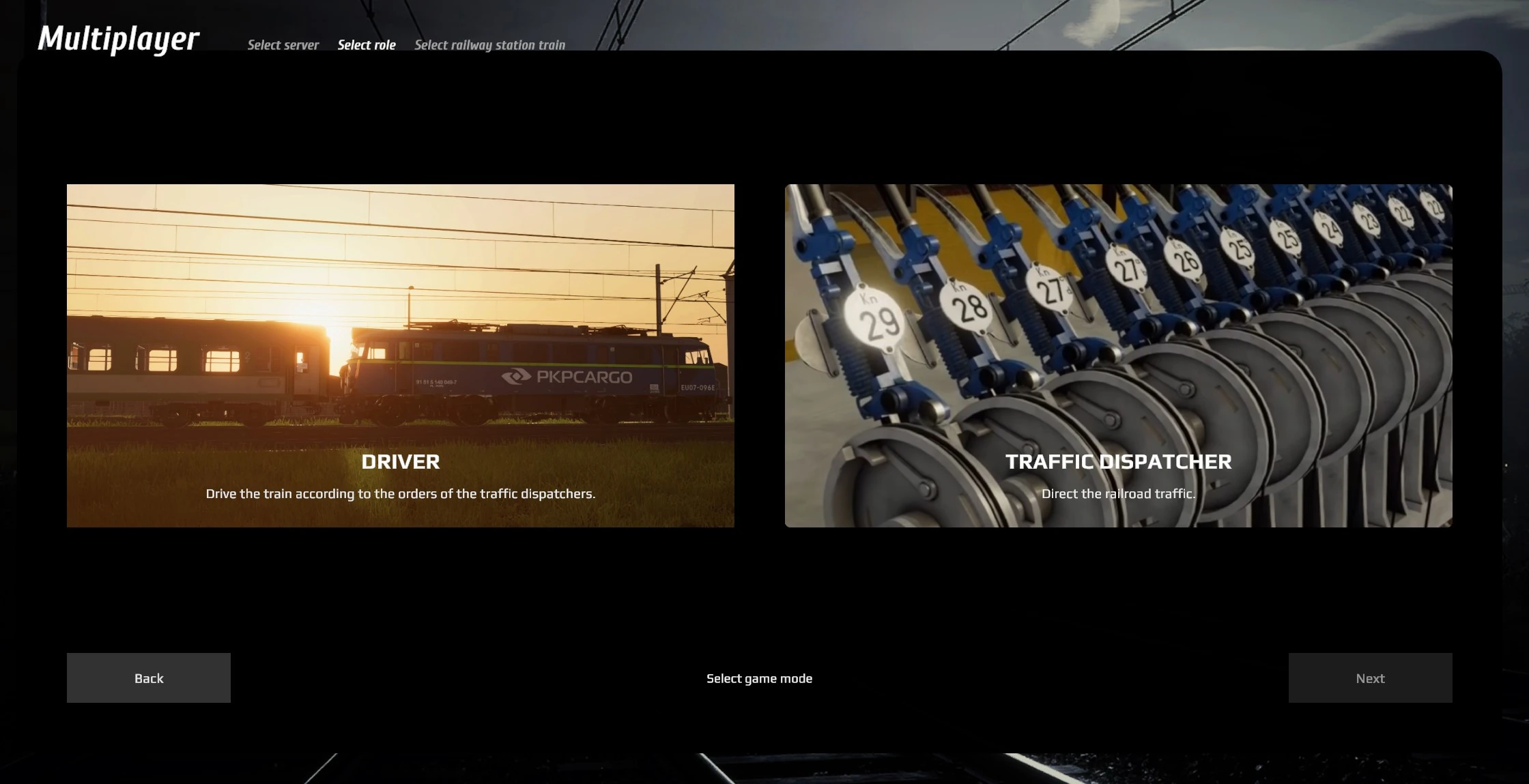Click the PKP Cargo logo on locomotive
The height and width of the screenshot is (784, 1529).
(x=567, y=377)
